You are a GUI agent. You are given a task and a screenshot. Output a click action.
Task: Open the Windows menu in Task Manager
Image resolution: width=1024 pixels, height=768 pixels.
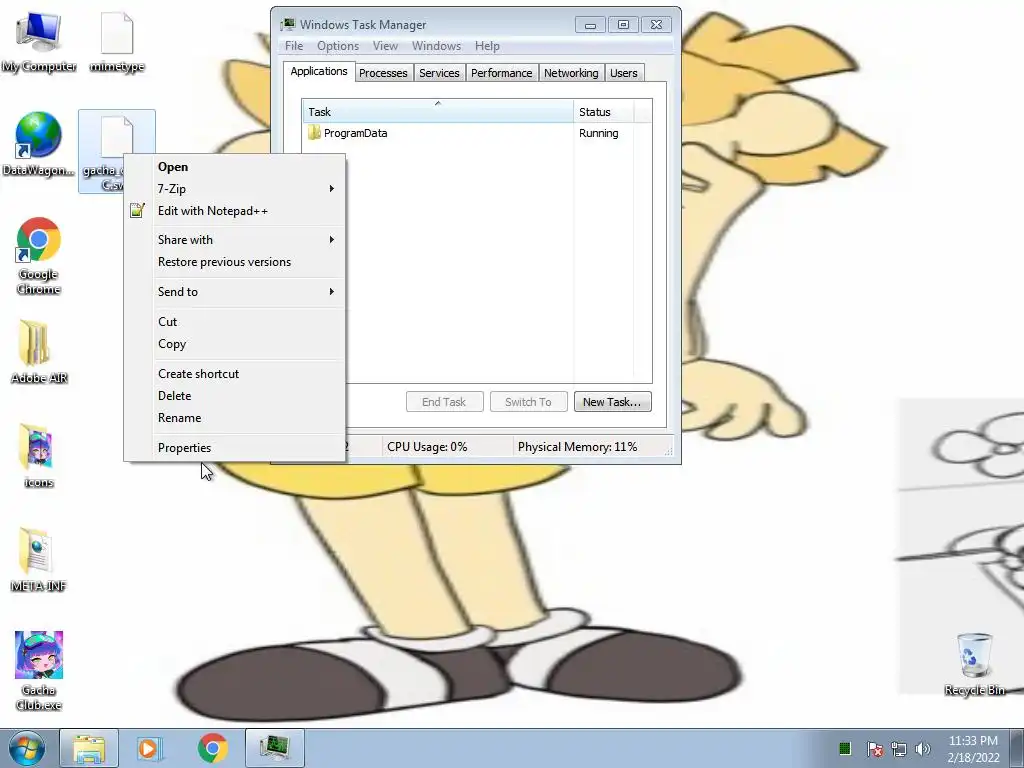coord(436,46)
